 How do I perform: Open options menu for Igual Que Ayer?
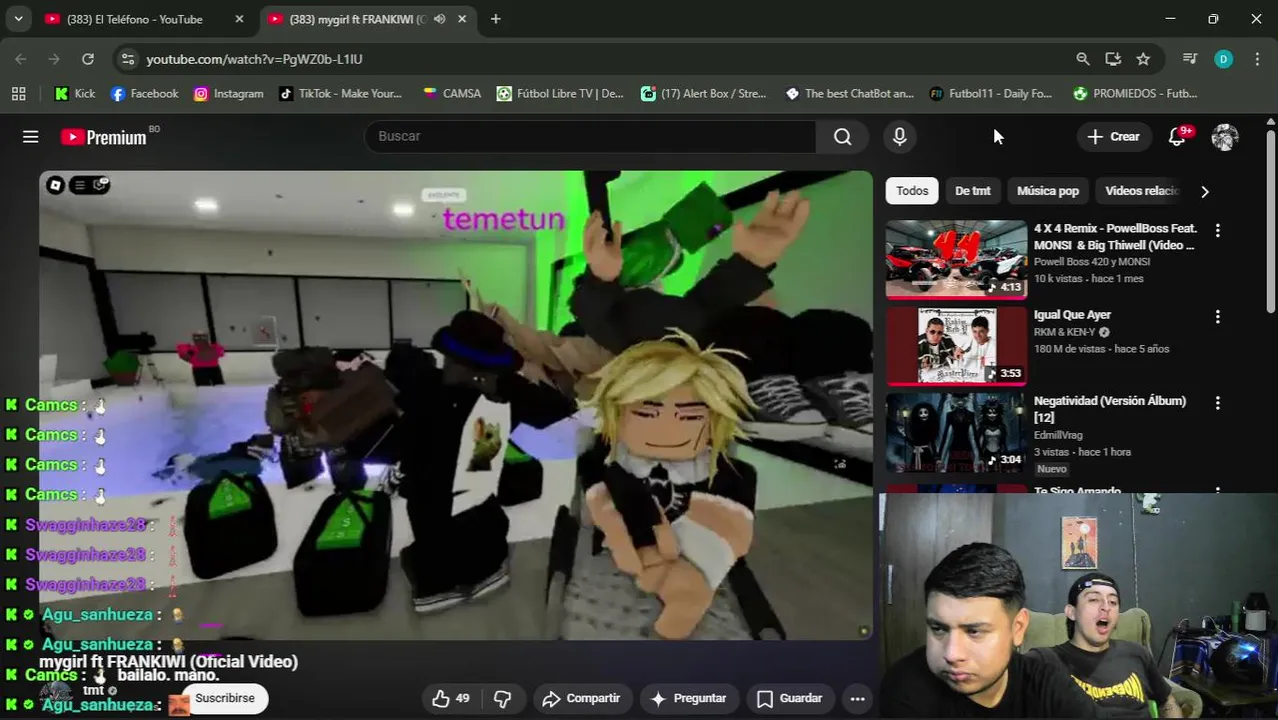click(1218, 316)
